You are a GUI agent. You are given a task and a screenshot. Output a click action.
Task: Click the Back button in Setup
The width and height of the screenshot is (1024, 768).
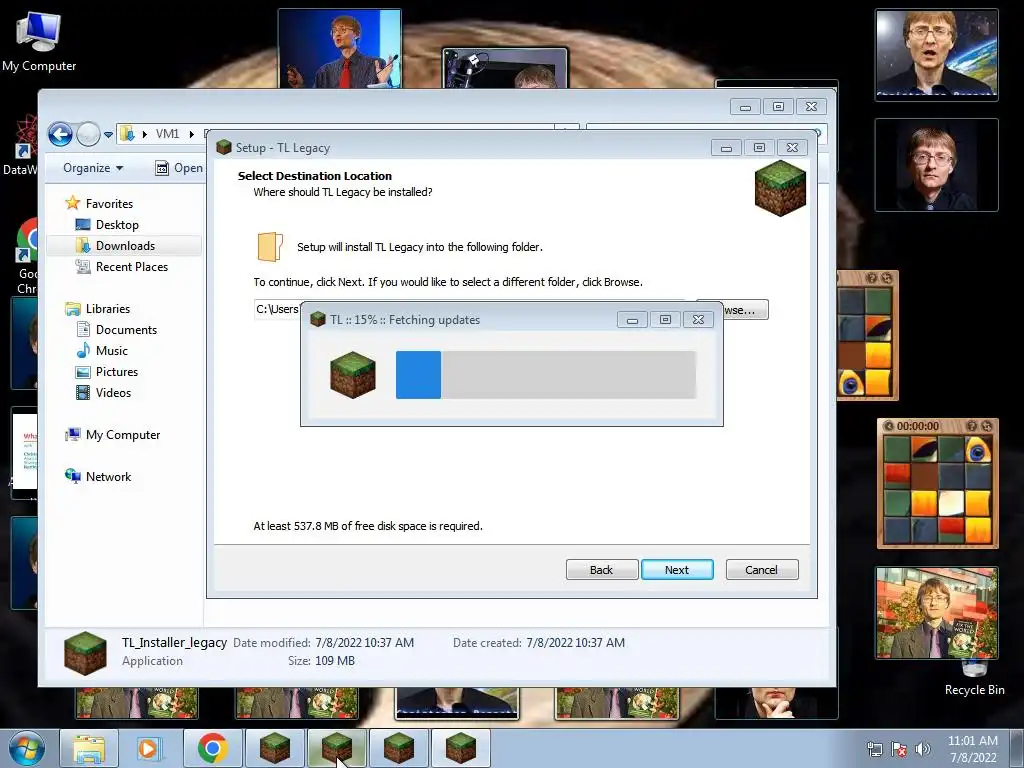pyautogui.click(x=601, y=569)
